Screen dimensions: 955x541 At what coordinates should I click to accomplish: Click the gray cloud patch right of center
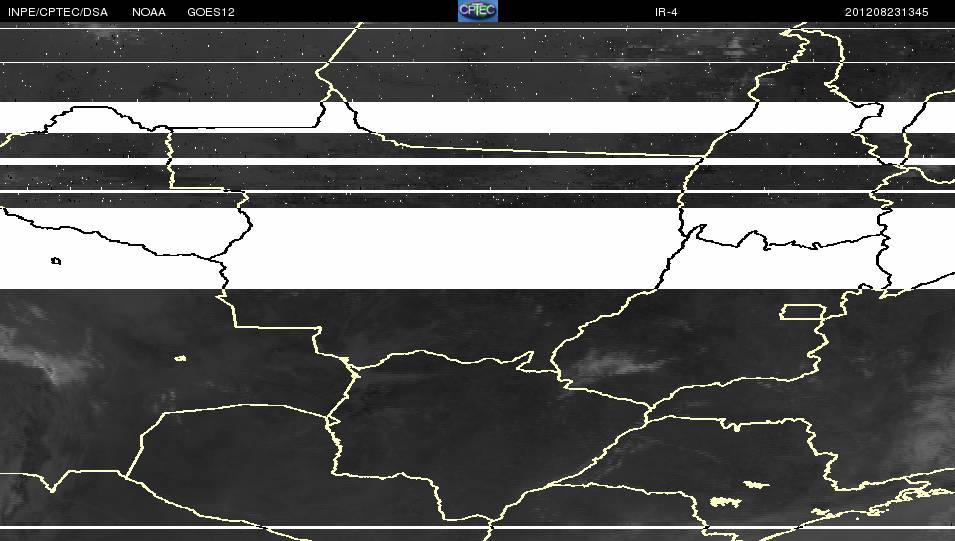pyautogui.click(x=615, y=362)
